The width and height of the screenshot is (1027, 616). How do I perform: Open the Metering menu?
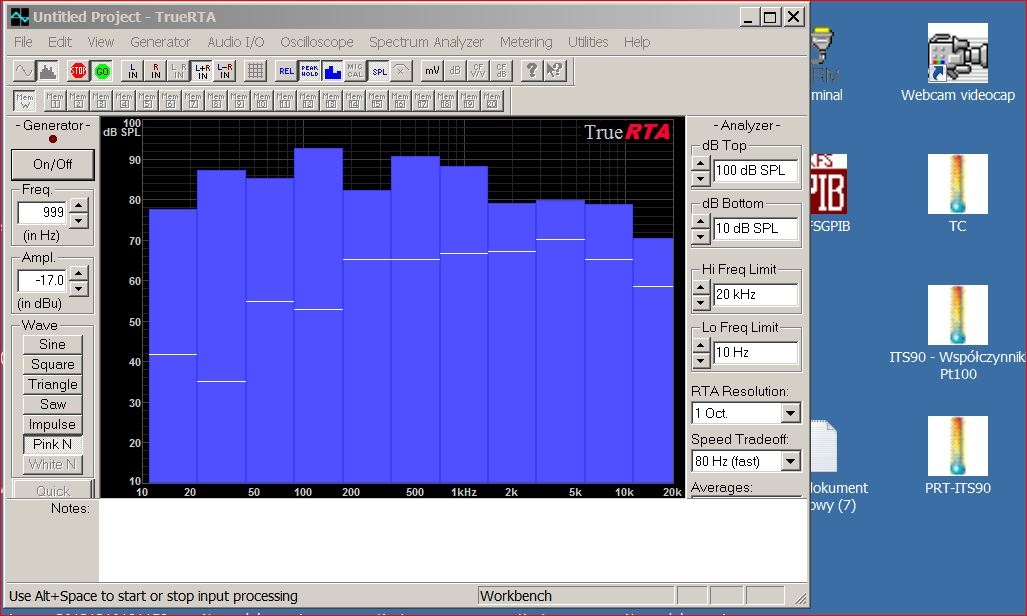(x=526, y=42)
